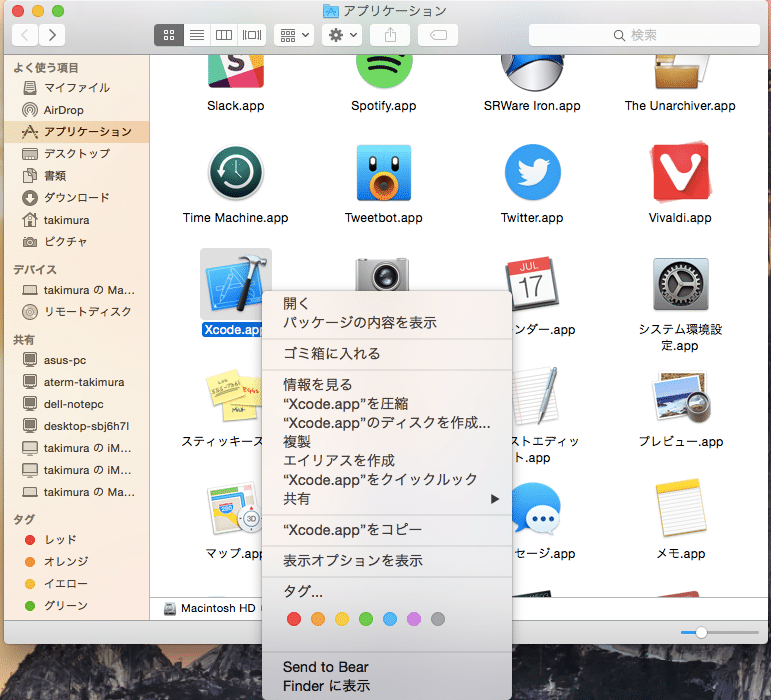The width and height of the screenshot is (771, 700).
Task: Switch to icon view
Action: [169, 35]
